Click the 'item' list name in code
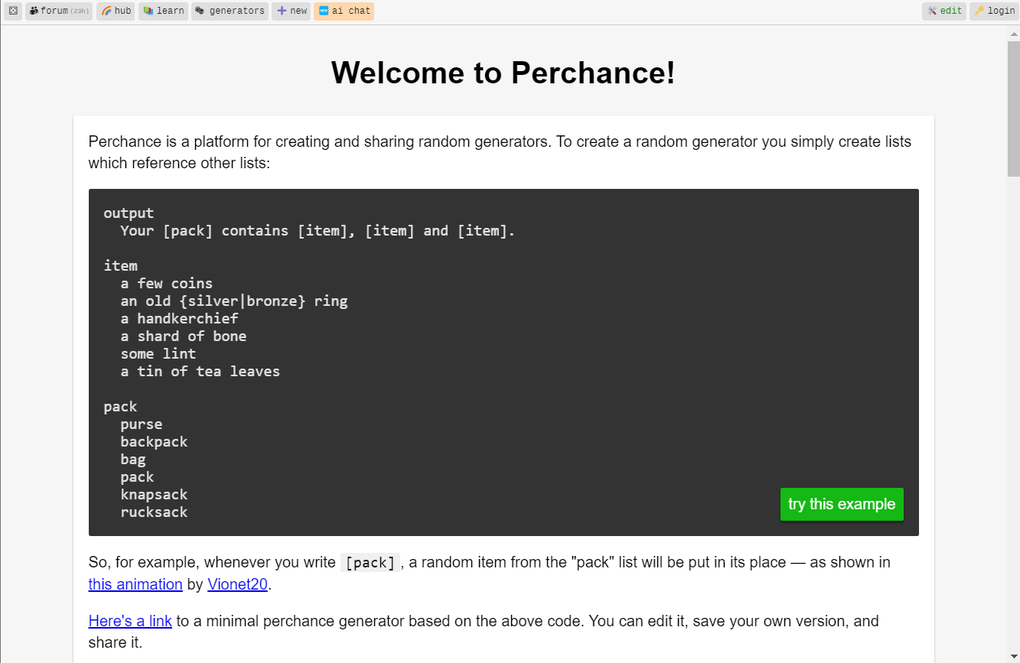The width and height of the screenshot is (1020, 663). click(x=120, y=266)
